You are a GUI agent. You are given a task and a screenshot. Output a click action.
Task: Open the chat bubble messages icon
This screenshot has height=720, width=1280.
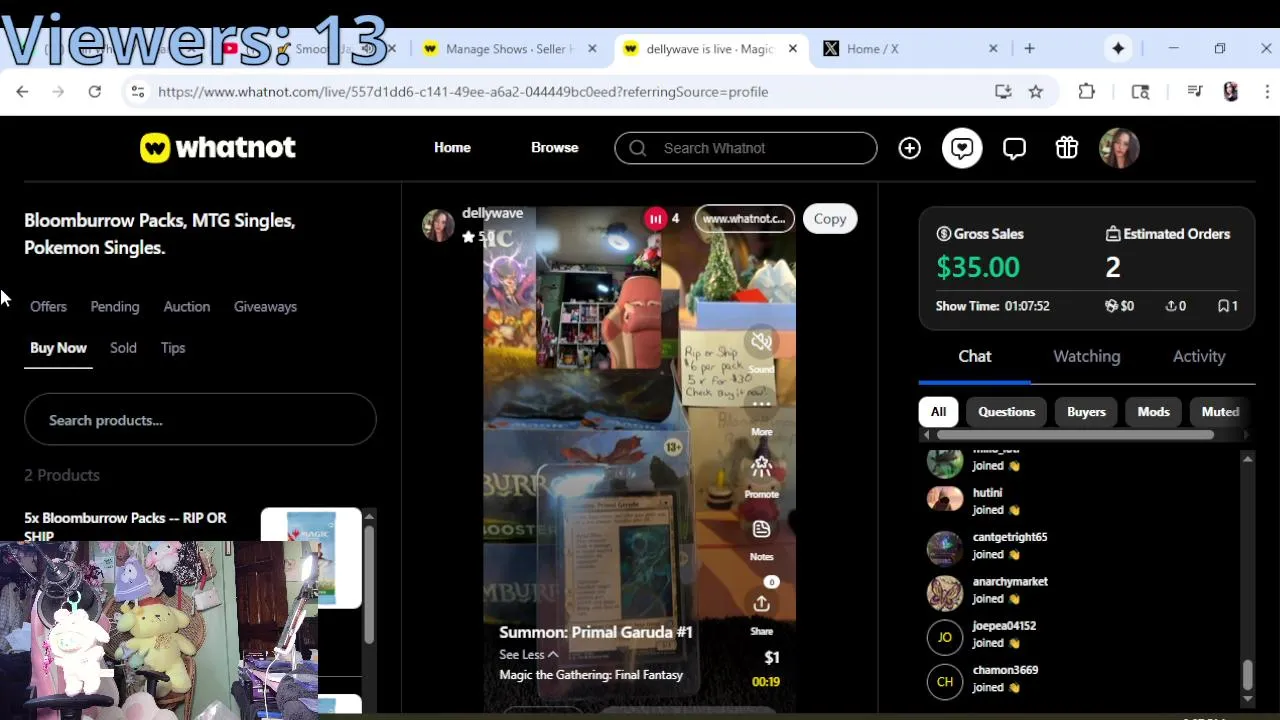(x=1014, y=149)
